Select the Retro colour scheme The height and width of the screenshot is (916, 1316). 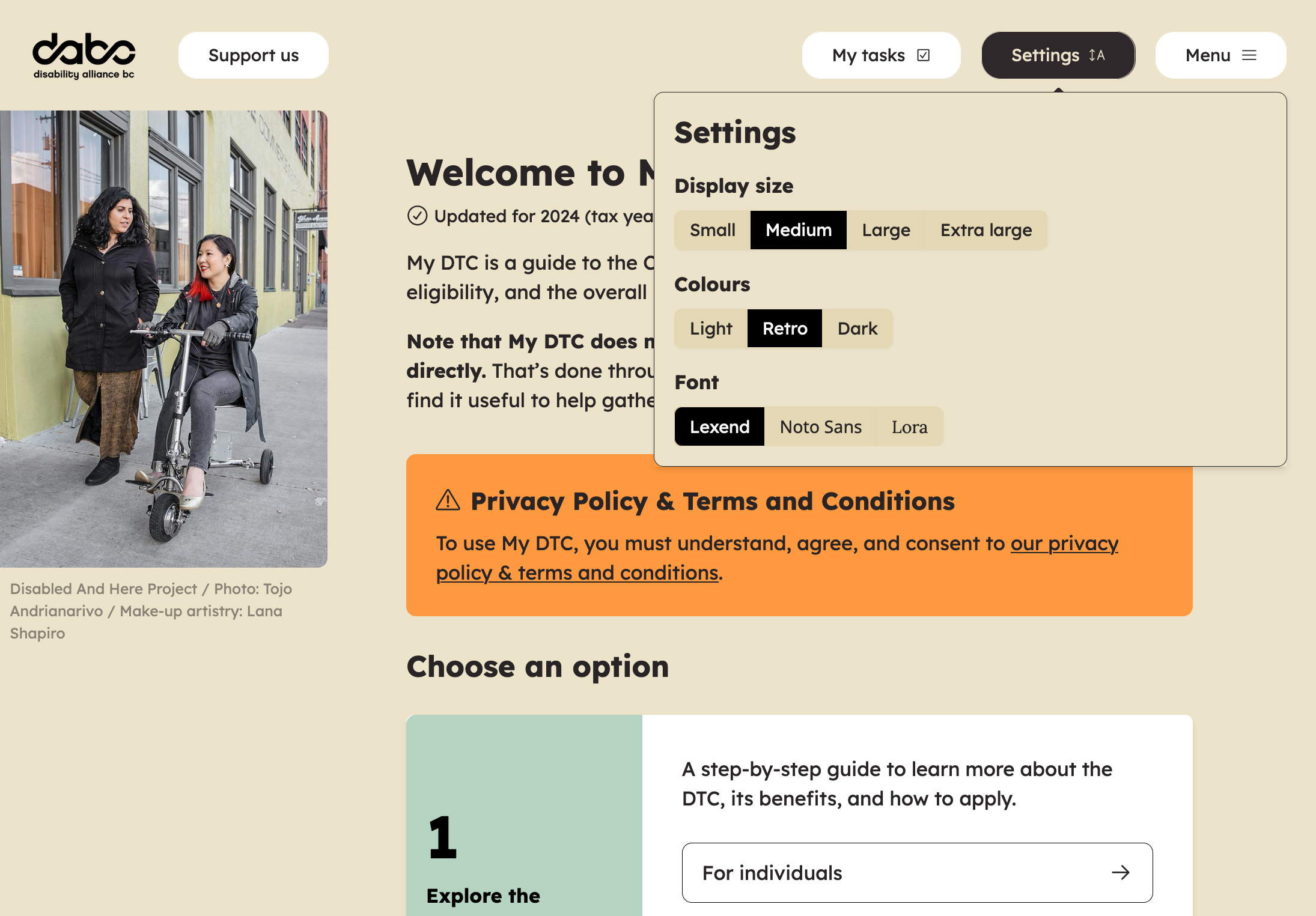(785, 329)
